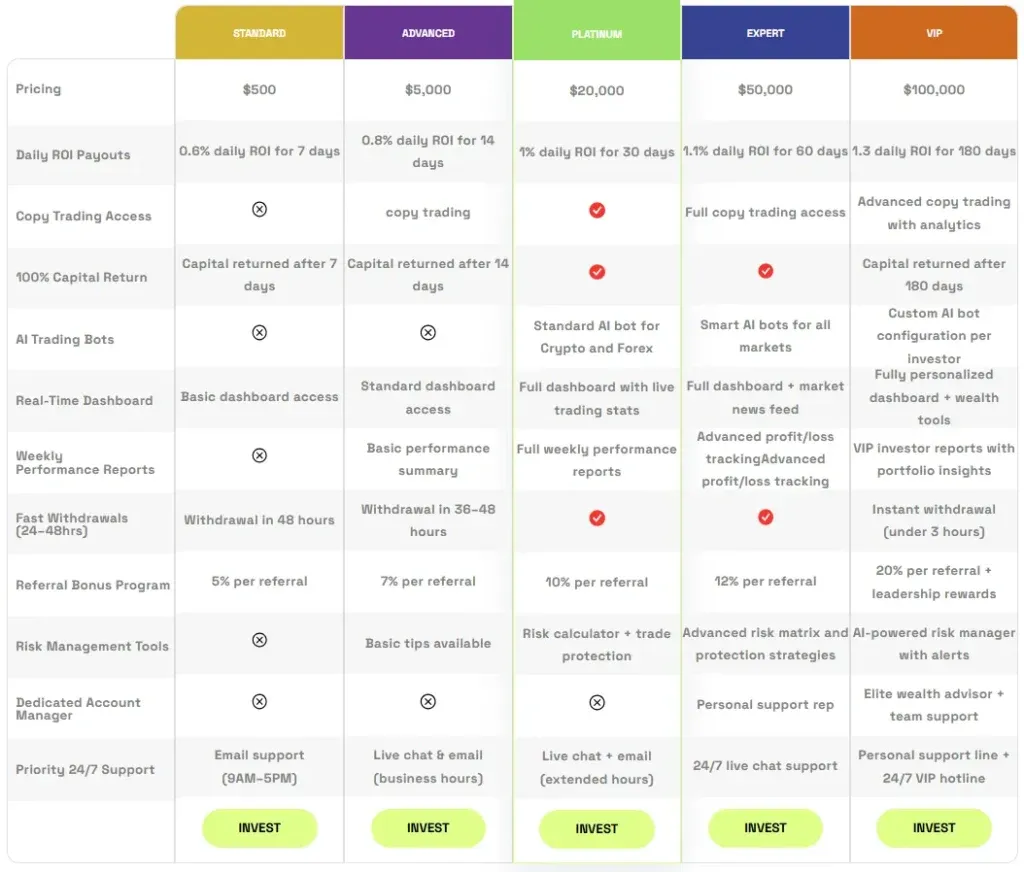This screenshot has height=872, width=1024.
Task: Select the Platinum plan header
Action: [x=597, y=33]
